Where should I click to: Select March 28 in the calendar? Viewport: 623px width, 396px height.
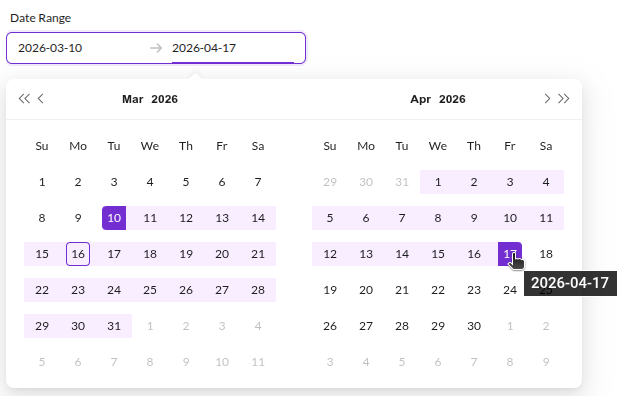pyautogui.click(x=258, y=290)
